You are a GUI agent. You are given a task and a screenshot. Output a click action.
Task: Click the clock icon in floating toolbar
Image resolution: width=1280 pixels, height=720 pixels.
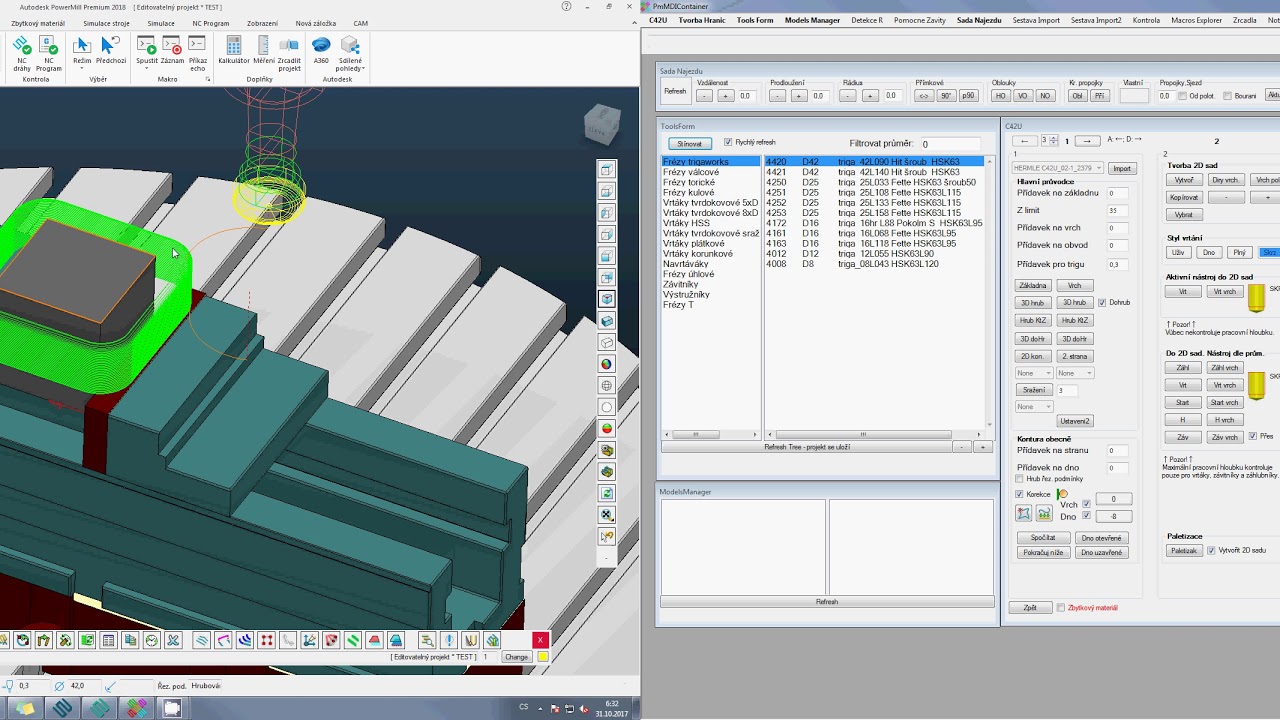tap(152, 640)
